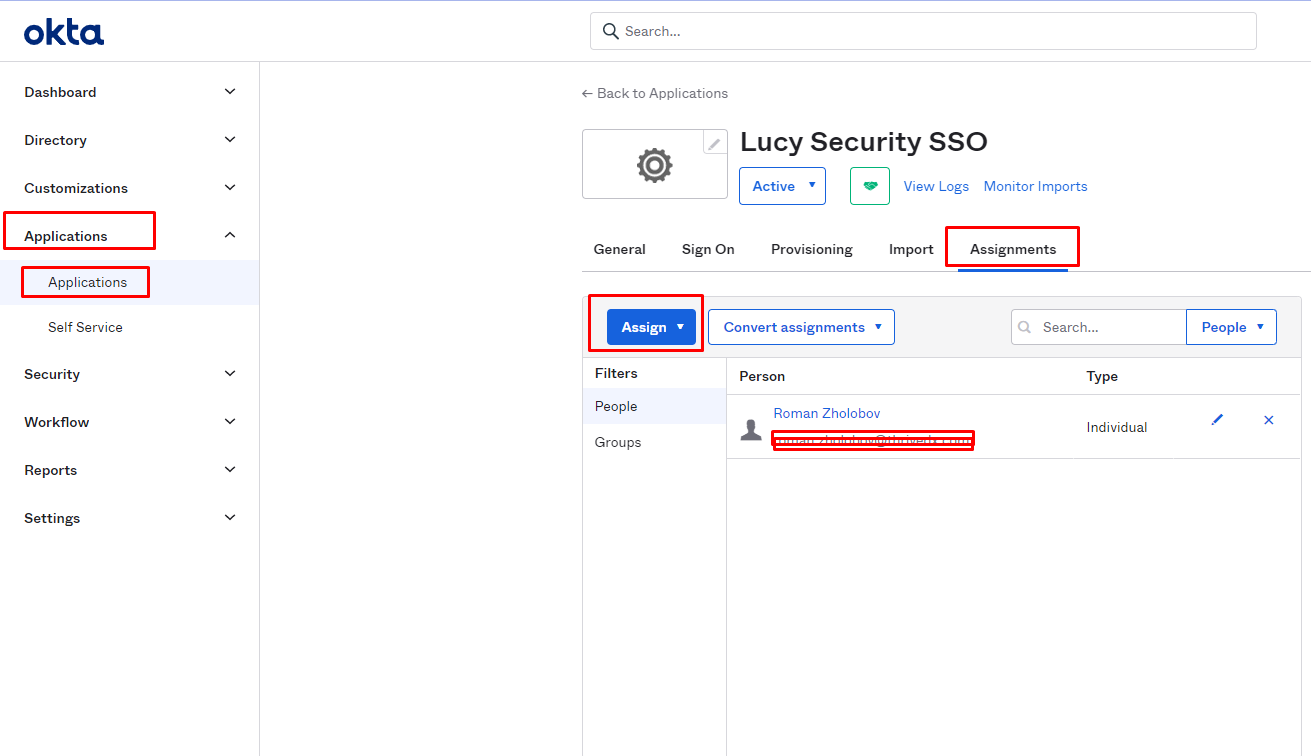The width and height of the screenshot is (1311, 756).
Task: Click the Lucy Security SSO title
Action: (x=864, y=142)
